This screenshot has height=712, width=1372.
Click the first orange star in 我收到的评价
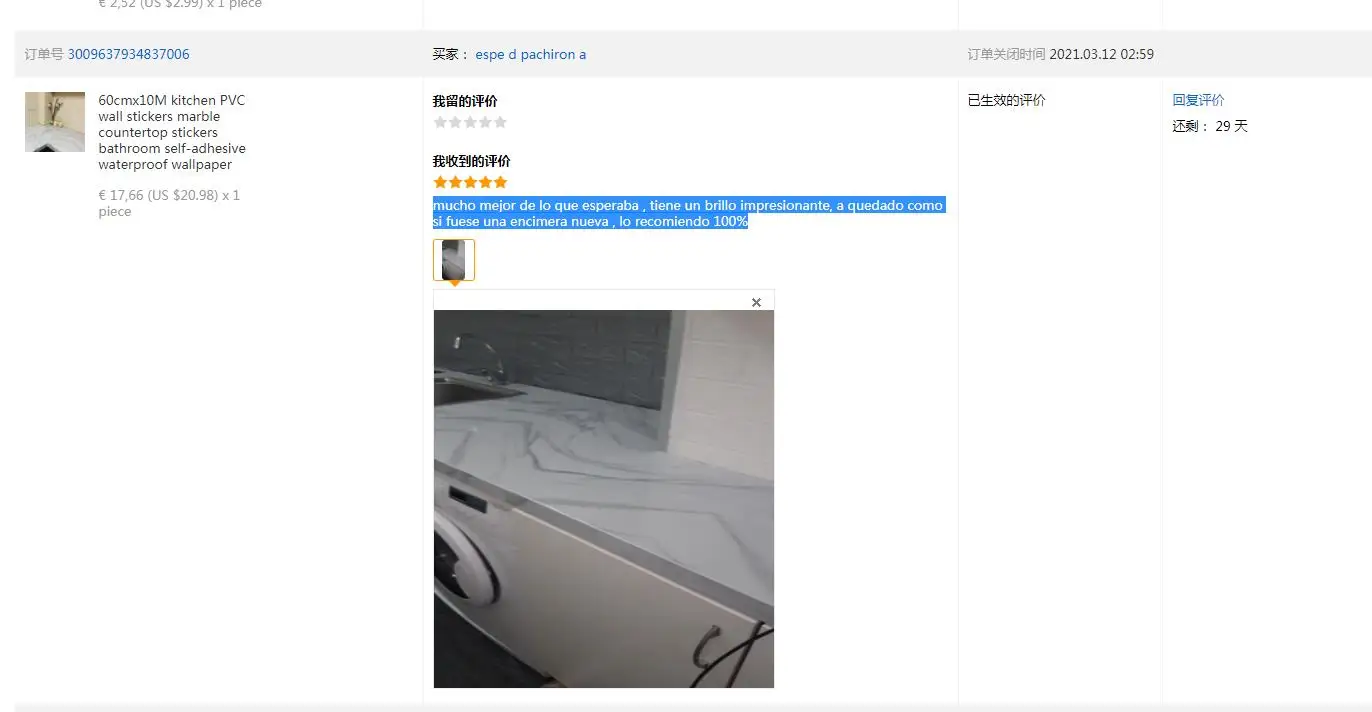coord(440,182)
